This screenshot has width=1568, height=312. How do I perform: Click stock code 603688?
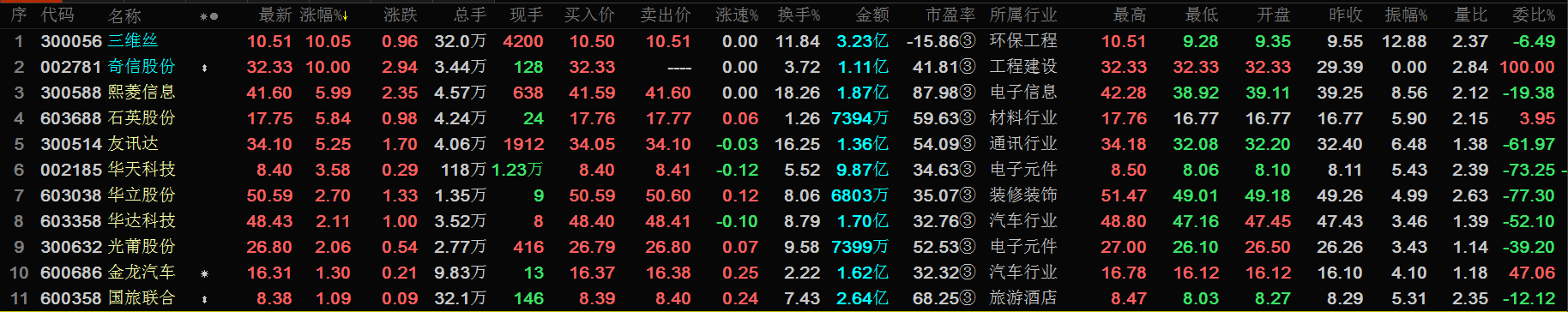click(x=71, y=118)
